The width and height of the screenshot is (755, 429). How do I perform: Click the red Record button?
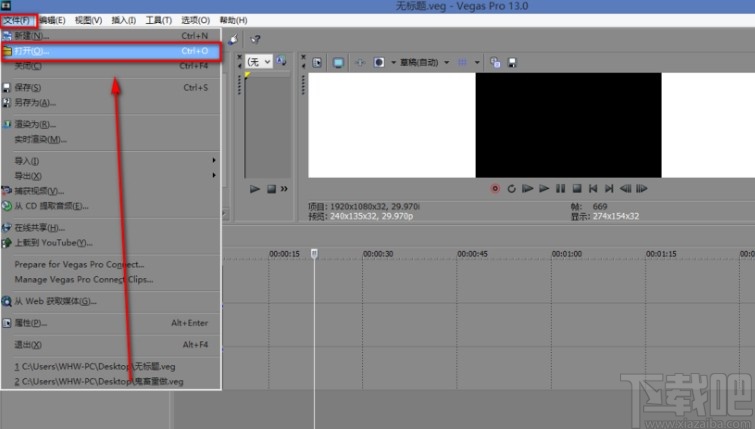(495, 189)
